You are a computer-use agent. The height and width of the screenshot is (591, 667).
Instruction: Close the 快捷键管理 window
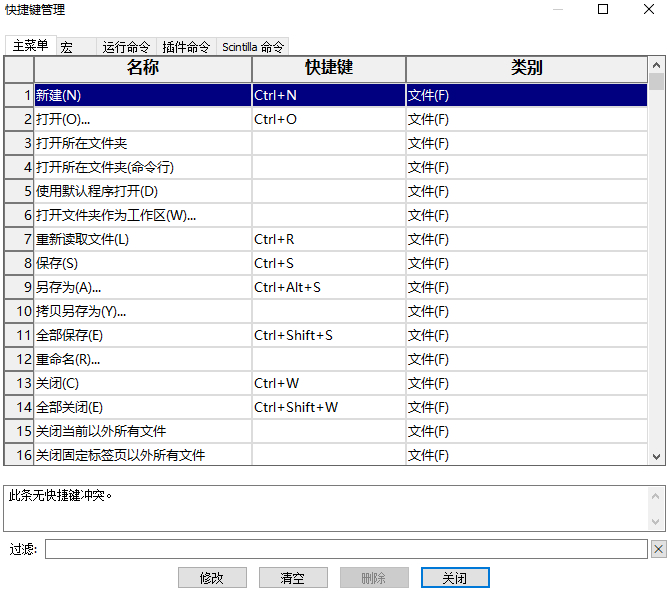(x=649, y=9)
